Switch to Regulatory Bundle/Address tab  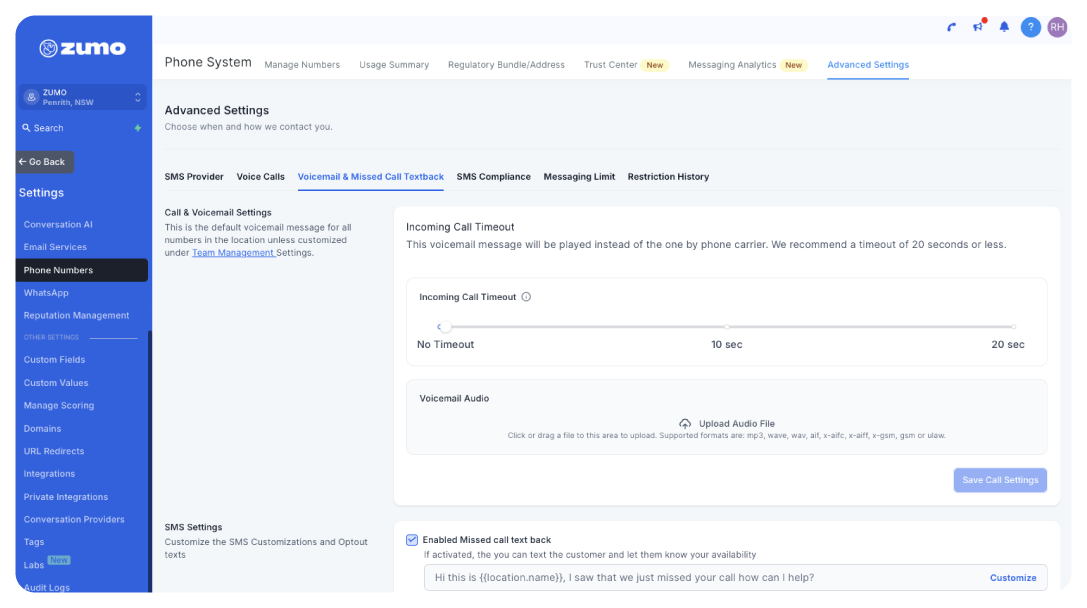pos(506,64)
